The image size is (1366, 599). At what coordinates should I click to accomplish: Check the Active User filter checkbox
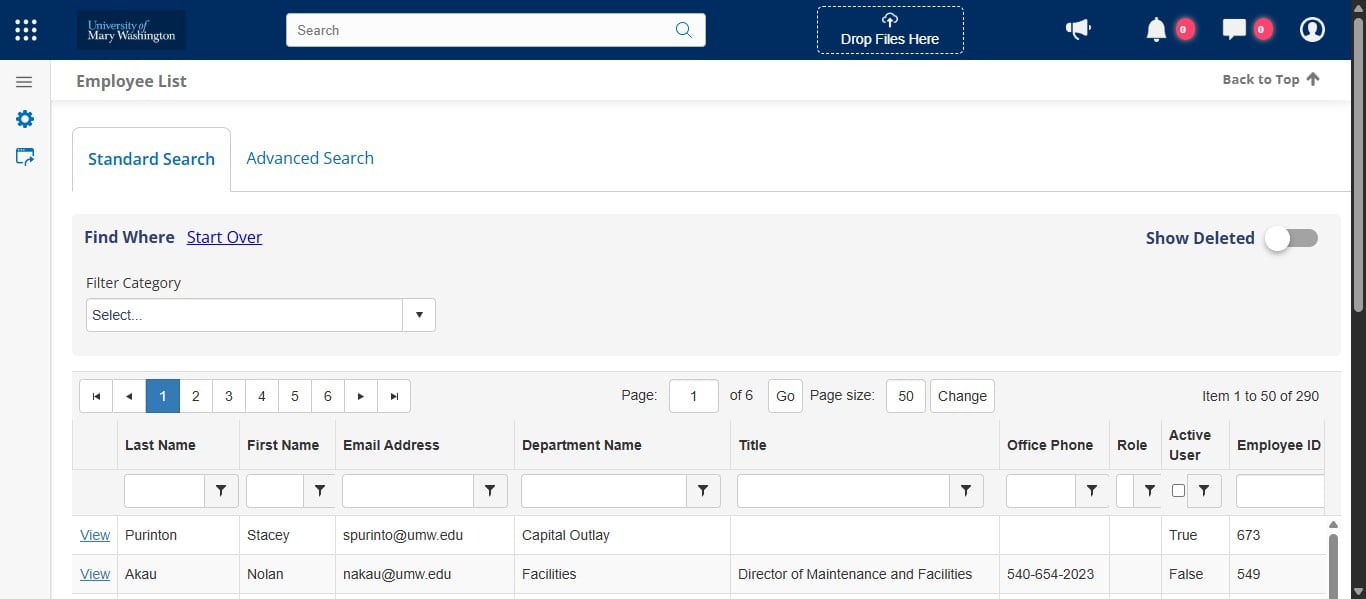click(1178, 490)
